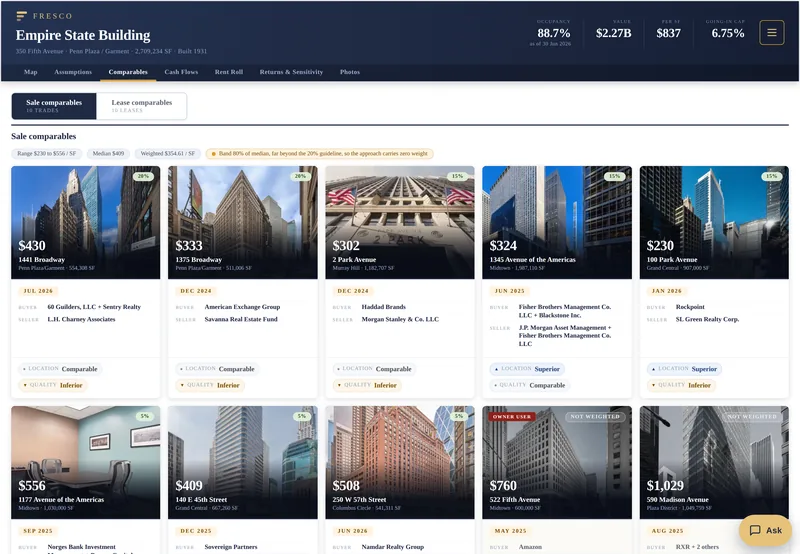Image resolution: width=800 pixels, height=554 pixels.
Task: Click the Owner User badge on 522 Fifth Avenue
Action: [x=512, y=417]
